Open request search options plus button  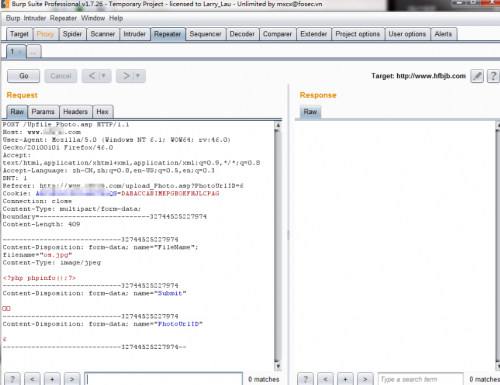coord(52,379)
